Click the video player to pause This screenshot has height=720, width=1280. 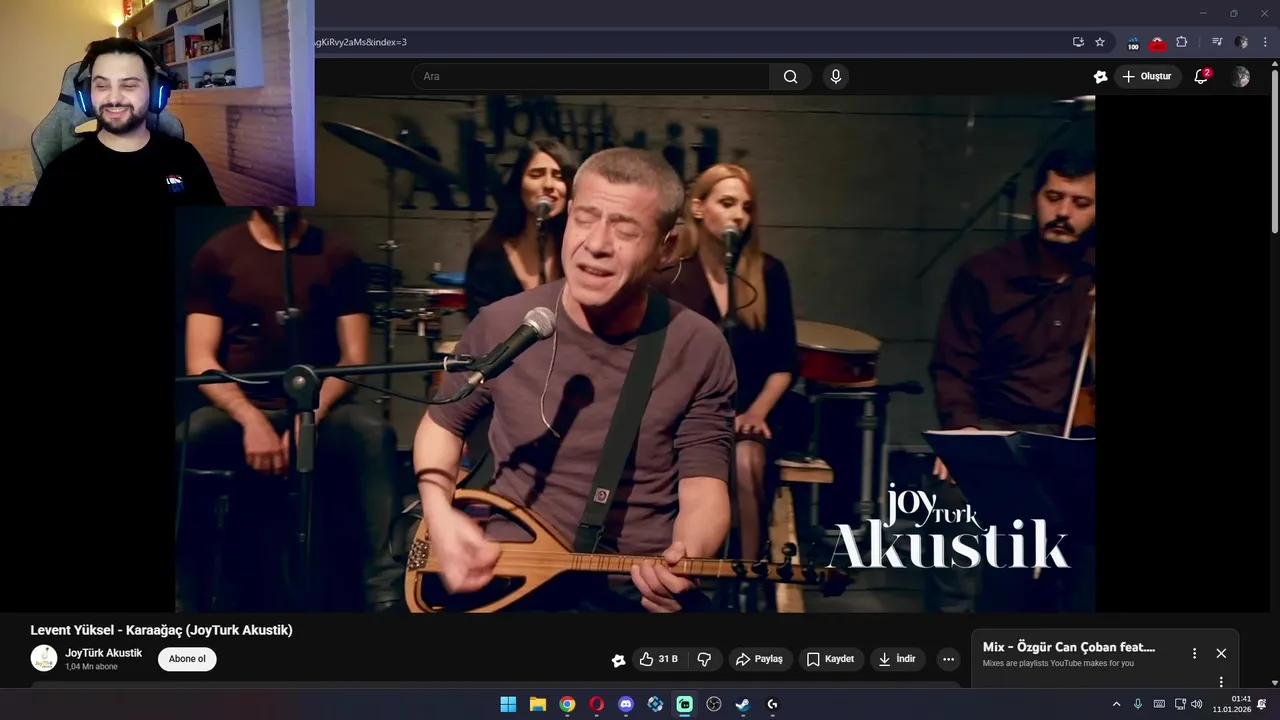tap(635, 354)
